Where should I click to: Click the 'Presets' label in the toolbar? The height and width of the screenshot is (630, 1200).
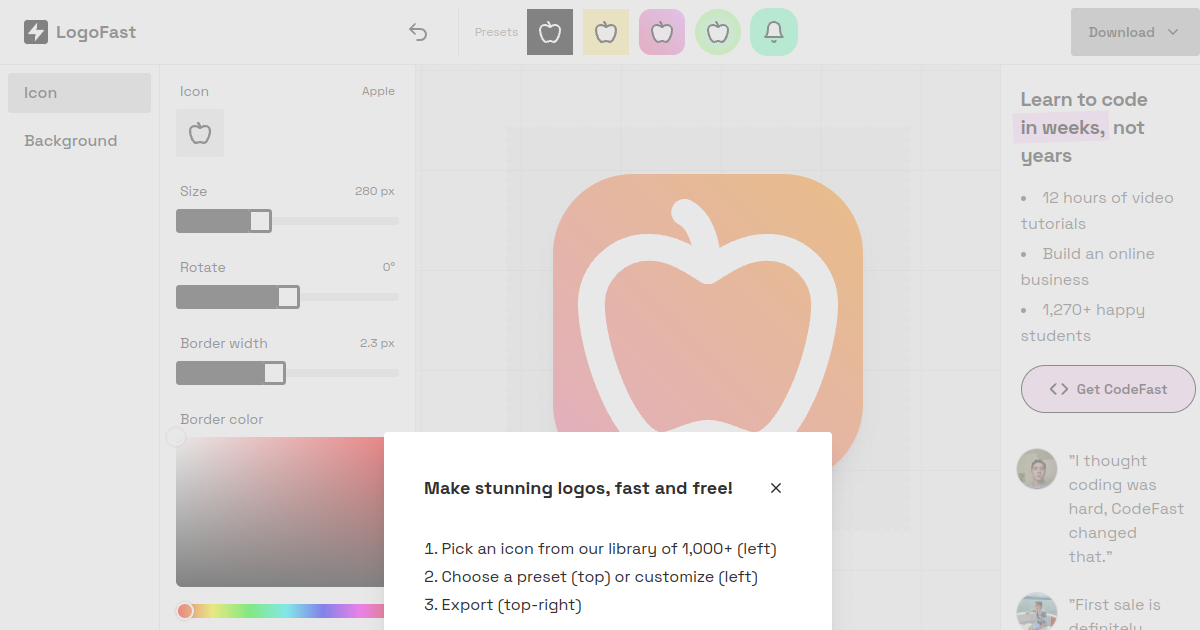click(496, 32)
